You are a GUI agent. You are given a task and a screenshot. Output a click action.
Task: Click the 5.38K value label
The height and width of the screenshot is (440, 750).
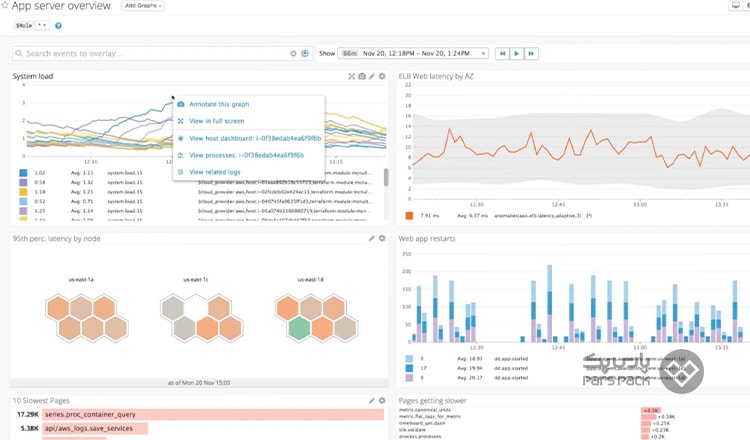(x=29, y=429)
